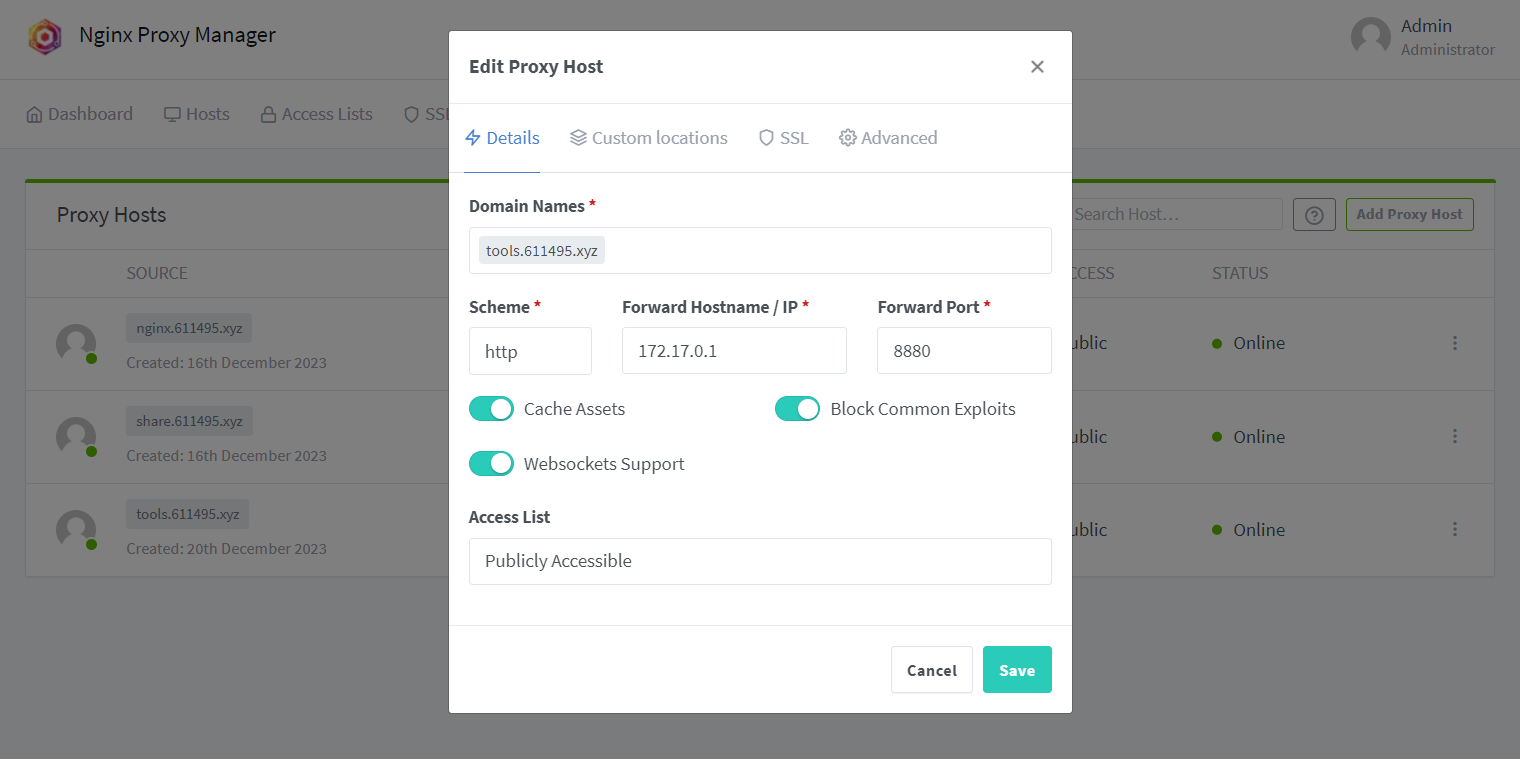Viewport: 1520px width, 759px height.
Task: Open the three-dot menu for nginx.611495.xyz row
Action: (x=1455, y=343)
